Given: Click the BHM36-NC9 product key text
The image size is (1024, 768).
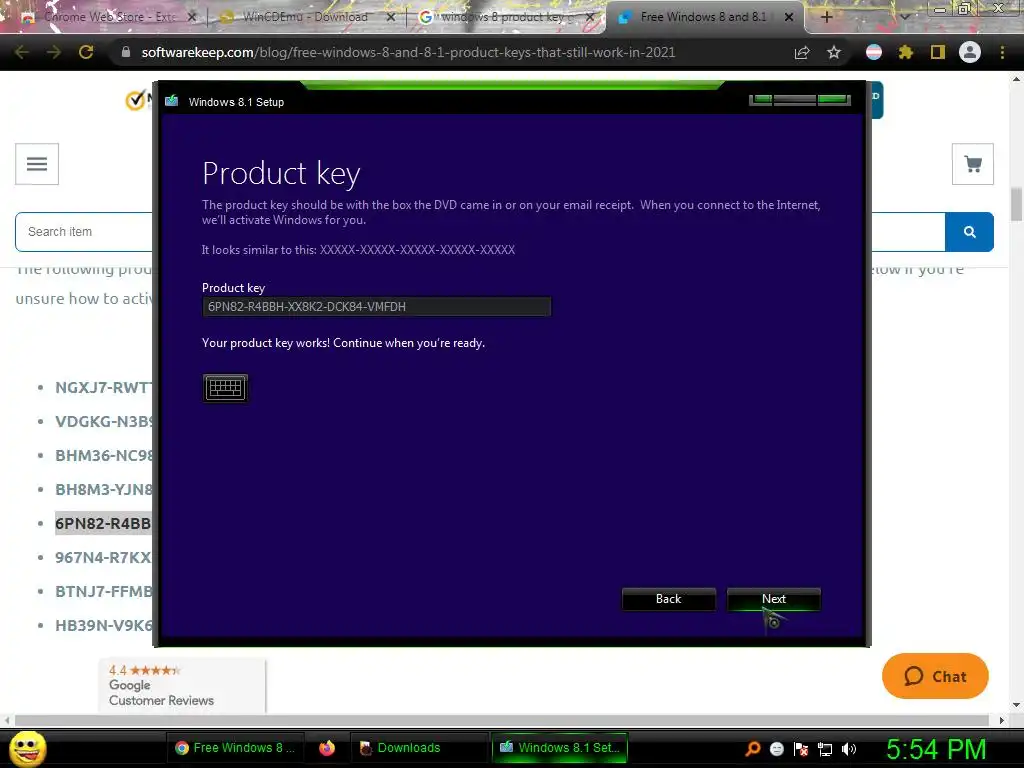Looking at the screenshot, I should tap(103, 455).
